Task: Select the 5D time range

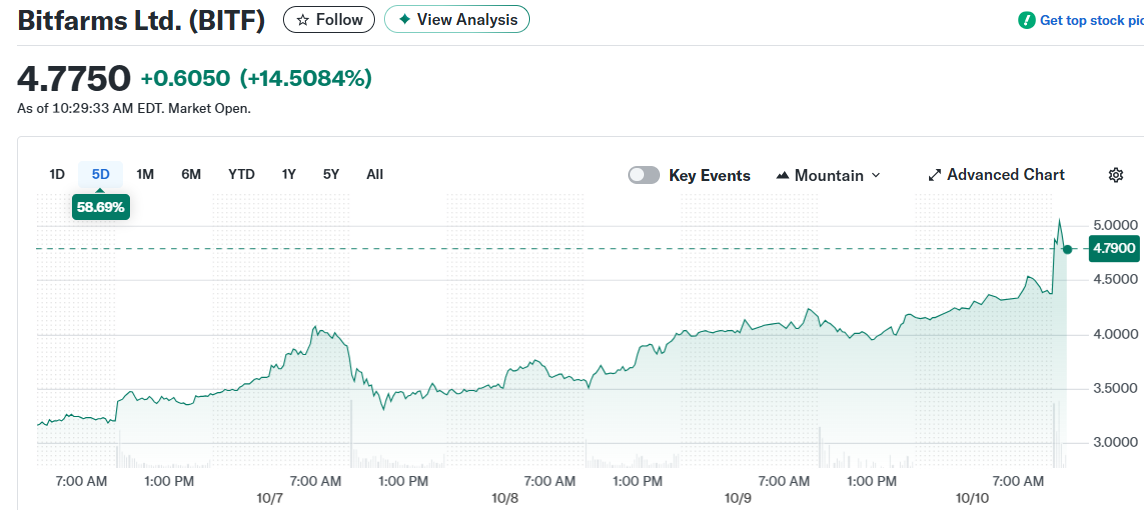Action: [x=101, y=174]
